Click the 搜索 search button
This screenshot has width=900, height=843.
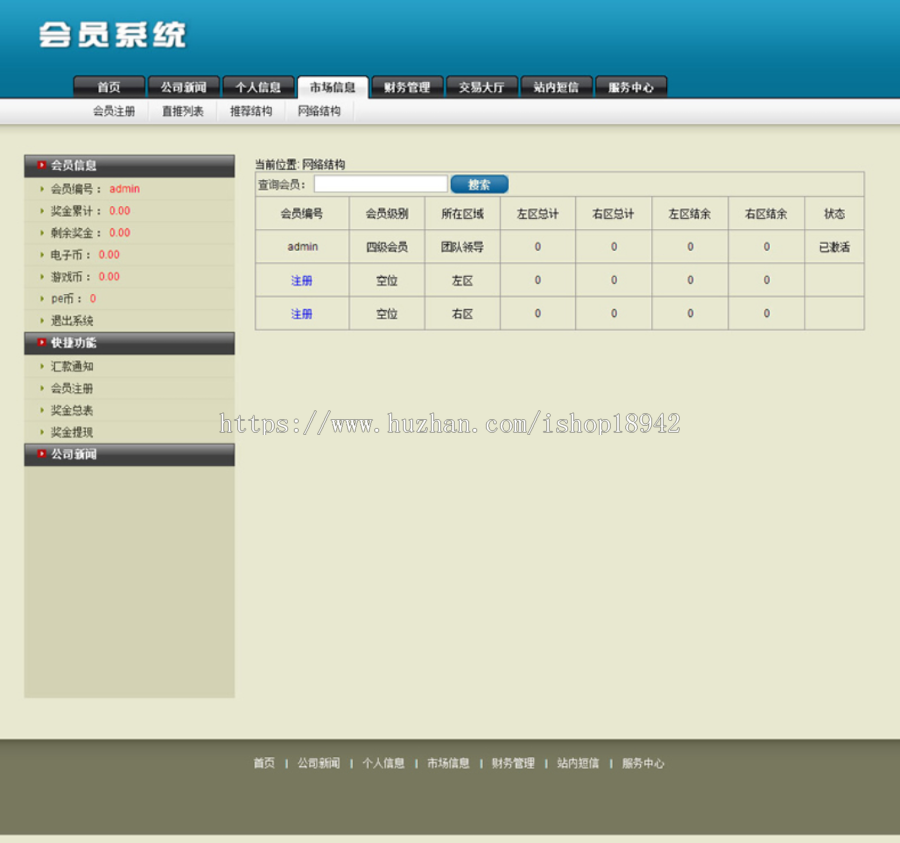(x=479, y=184)
